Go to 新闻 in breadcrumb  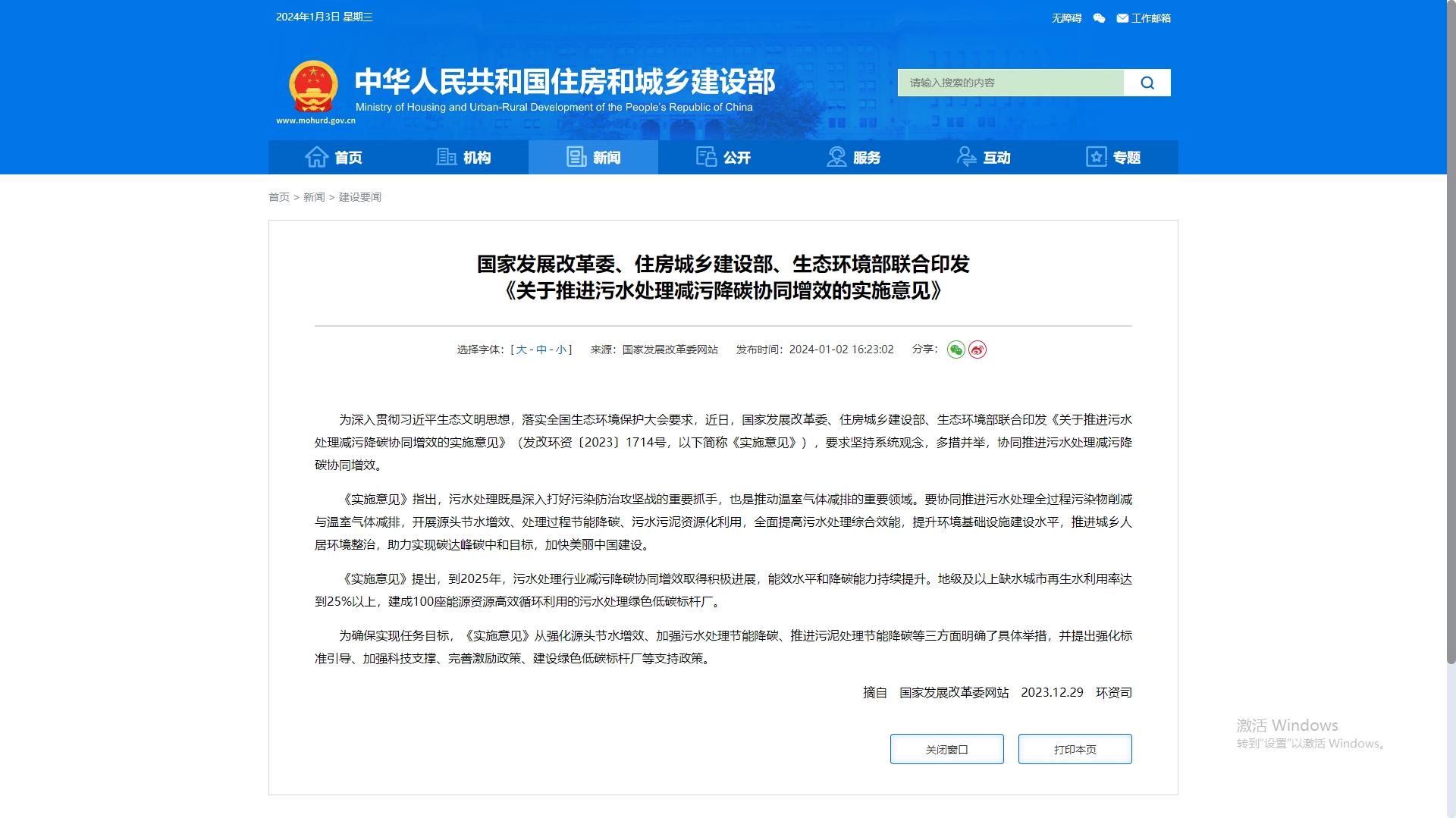314,197
